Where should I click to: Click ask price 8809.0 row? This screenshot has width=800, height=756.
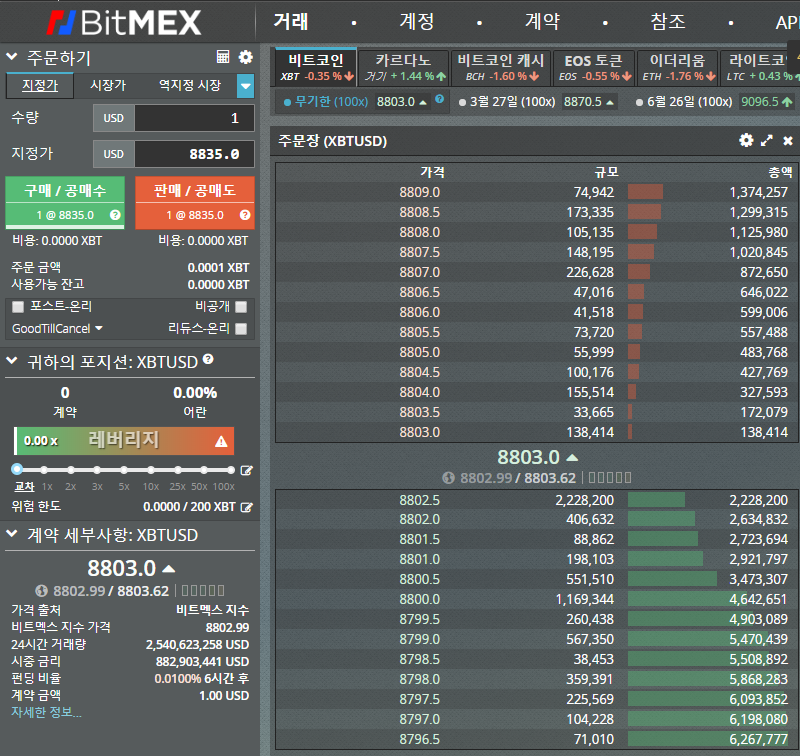[535, 192]
